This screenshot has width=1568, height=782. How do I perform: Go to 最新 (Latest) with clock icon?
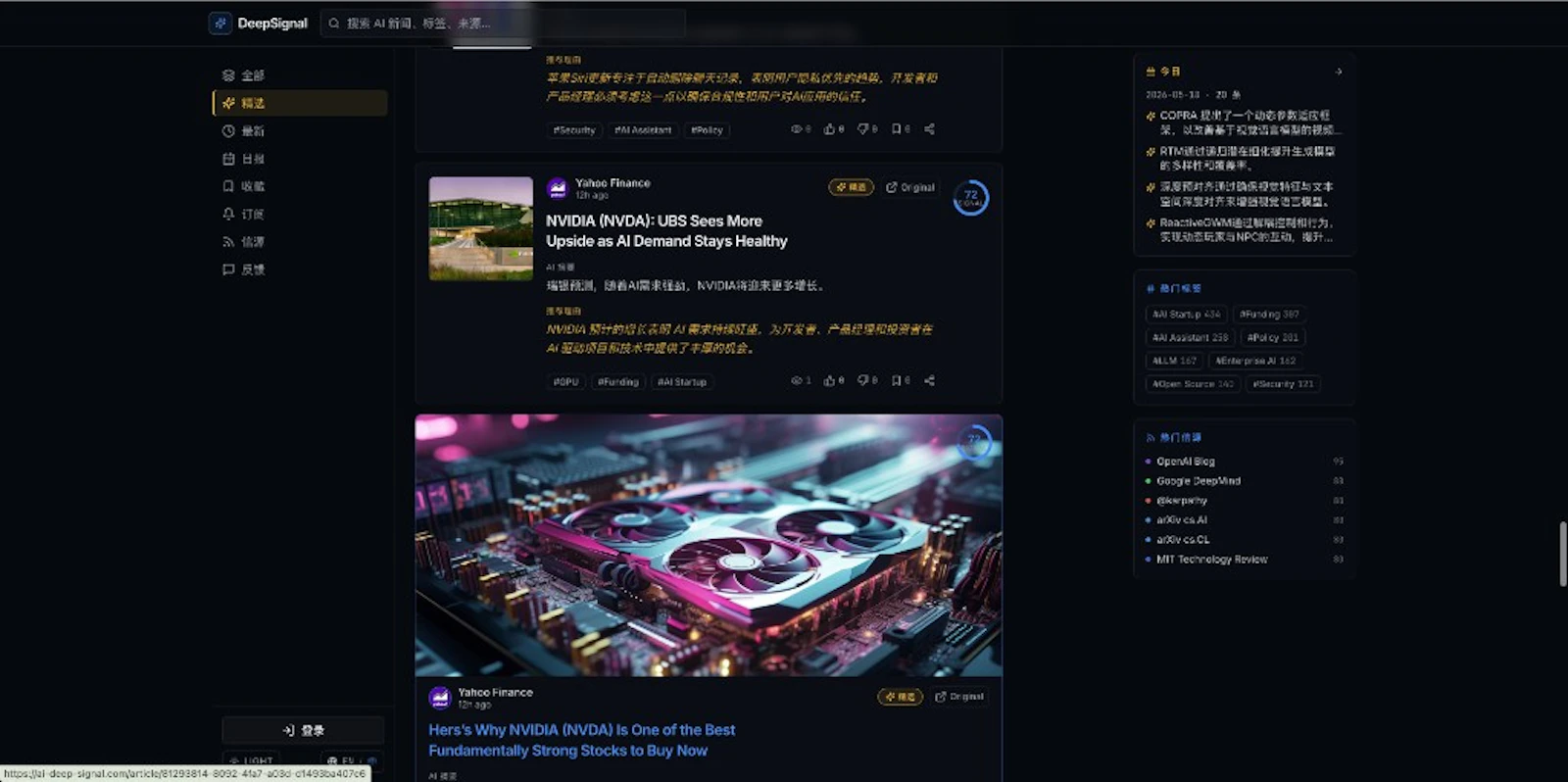click(300, 130)
